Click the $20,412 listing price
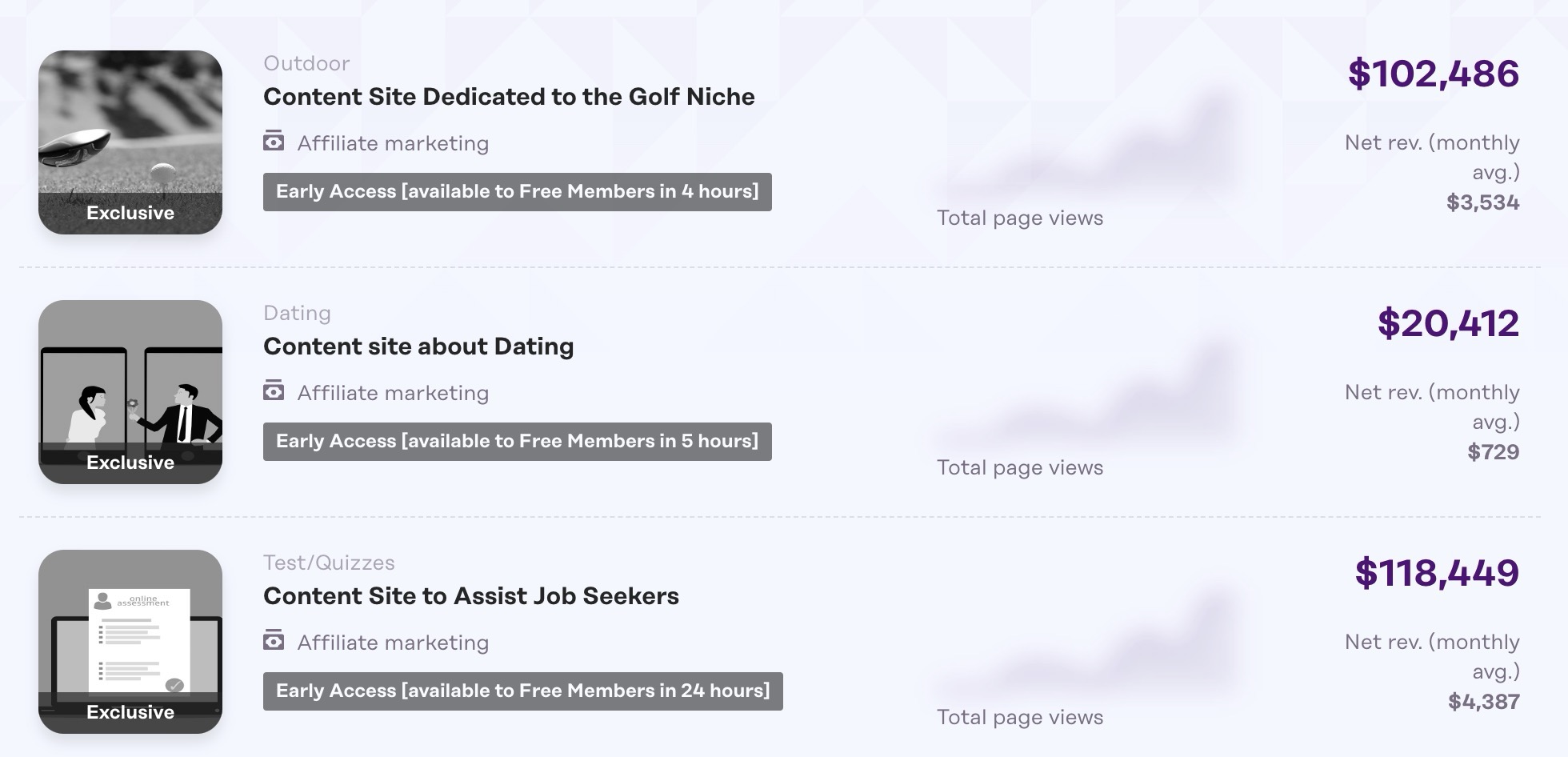1568x757 pixels. coord(1447,323)
